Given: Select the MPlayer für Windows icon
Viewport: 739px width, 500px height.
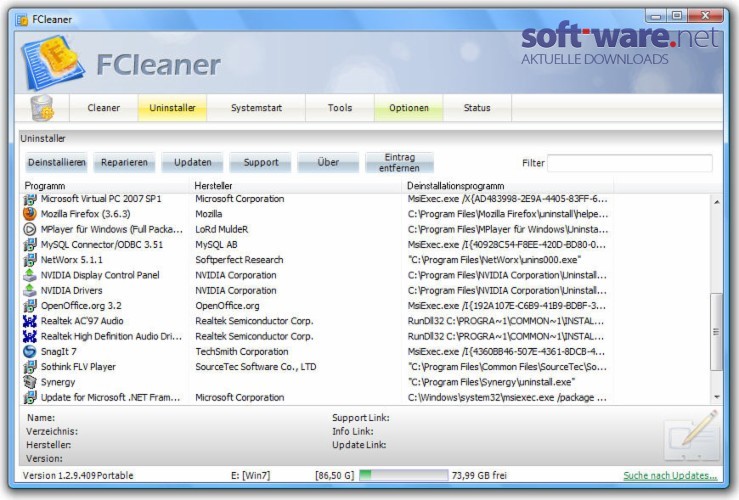Looking at the screenshot, I should pos(30,230).
